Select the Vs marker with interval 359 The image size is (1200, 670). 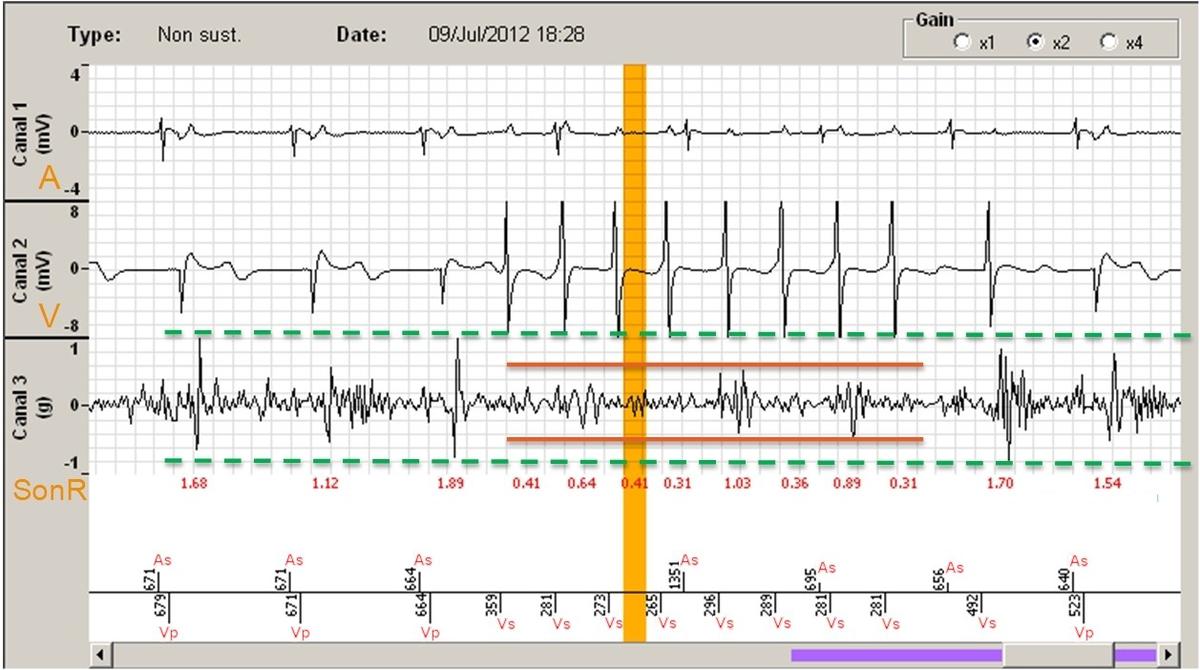pos(506,622)
